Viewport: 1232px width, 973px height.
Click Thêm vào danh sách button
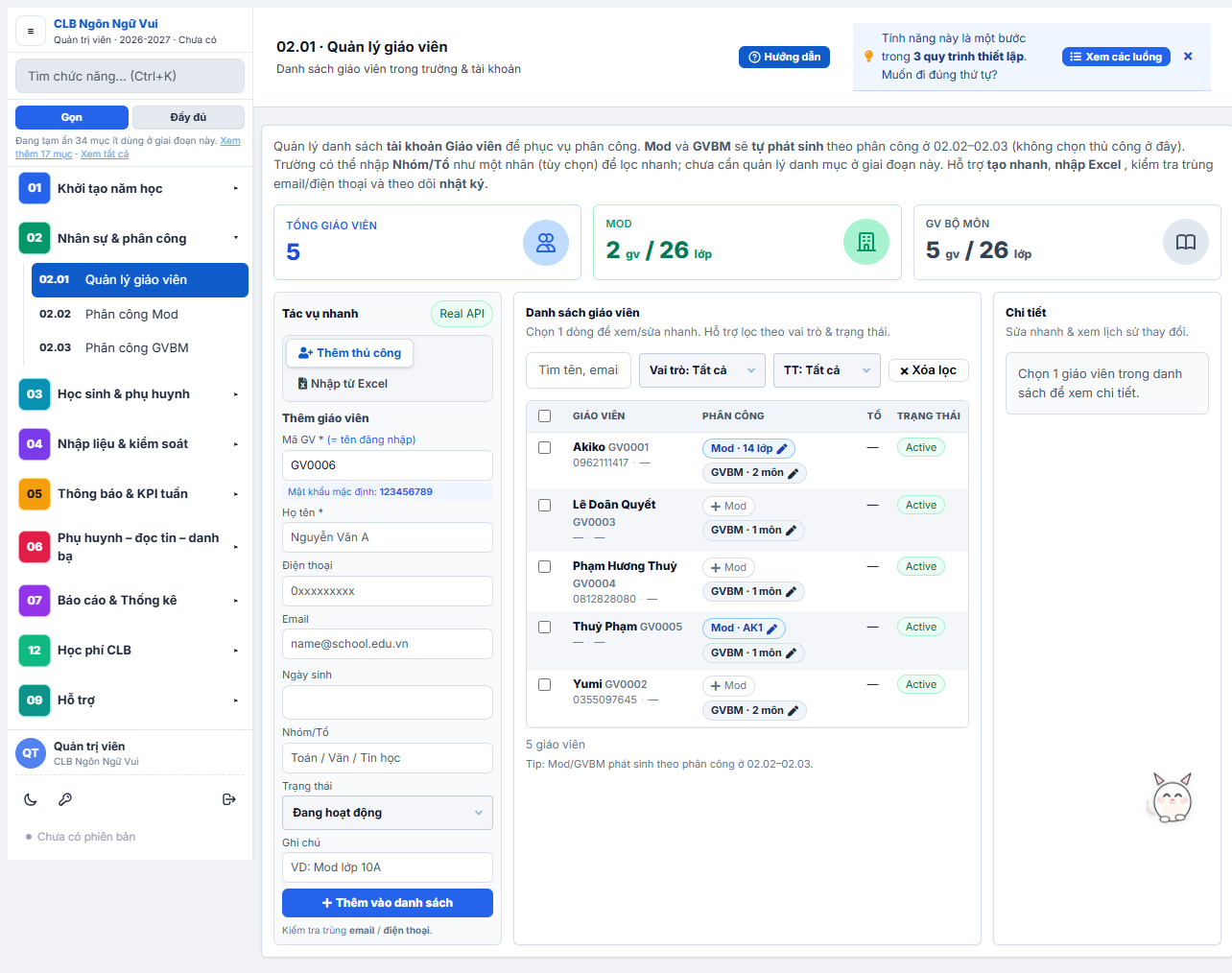click(388, 903)
